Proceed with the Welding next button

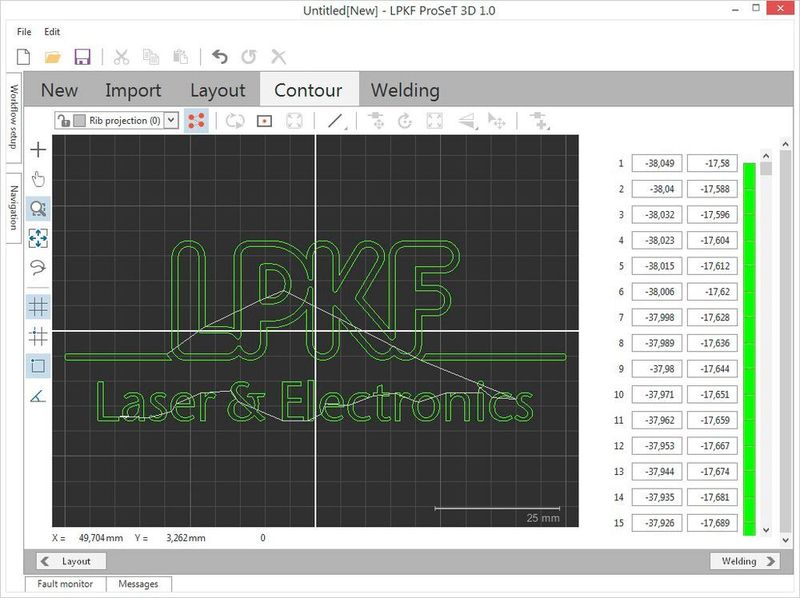746,561
